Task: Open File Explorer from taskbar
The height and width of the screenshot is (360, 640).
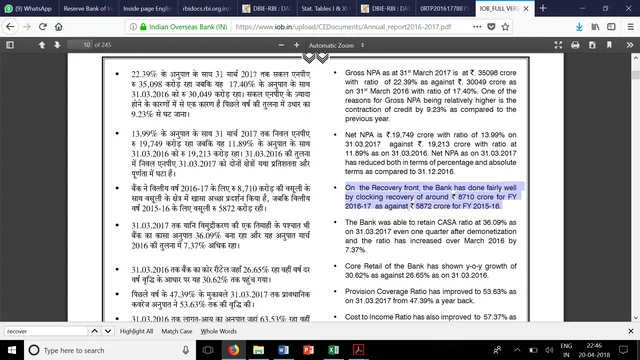Action: 258,350
